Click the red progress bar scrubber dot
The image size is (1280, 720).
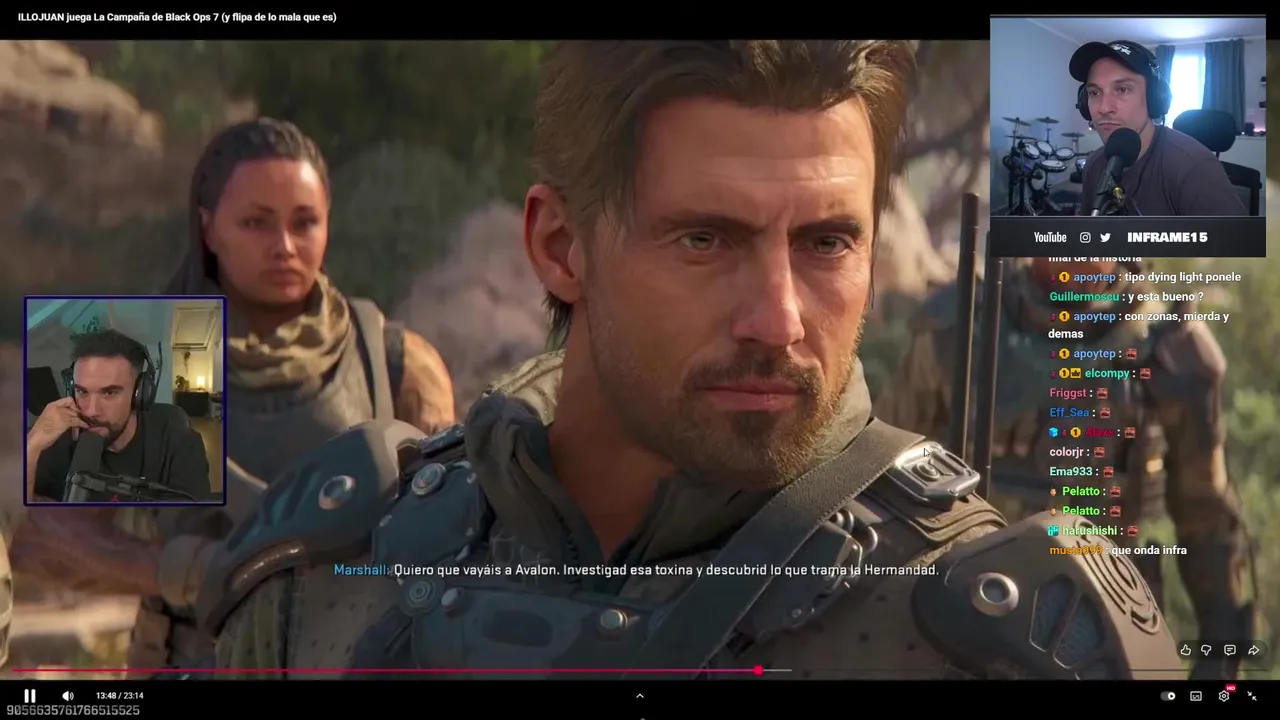tap(758, 671)
